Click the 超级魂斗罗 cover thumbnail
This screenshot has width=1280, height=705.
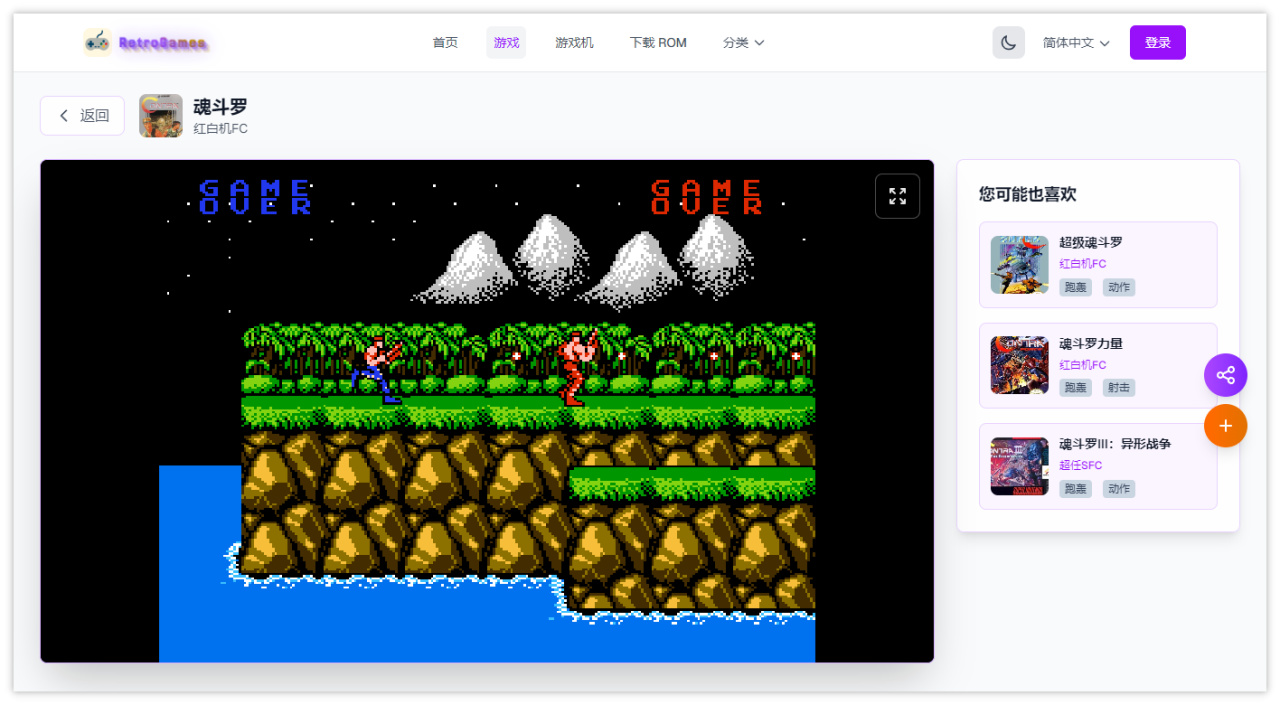1020,265
